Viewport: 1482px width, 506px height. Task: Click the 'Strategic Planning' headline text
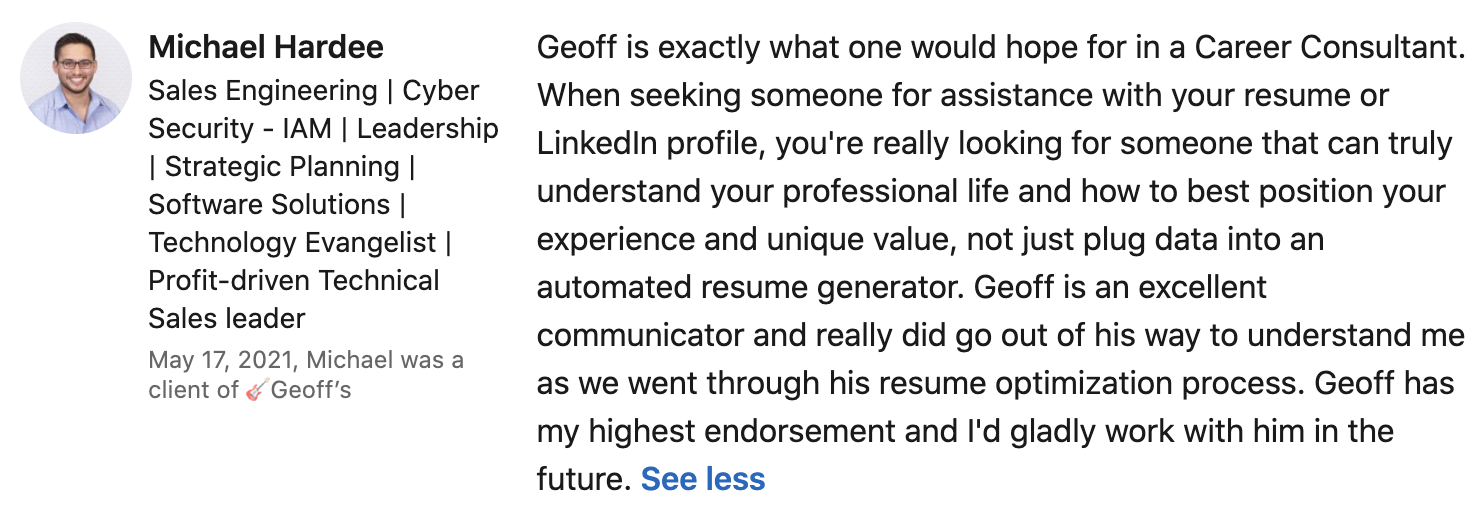(282, 167)
